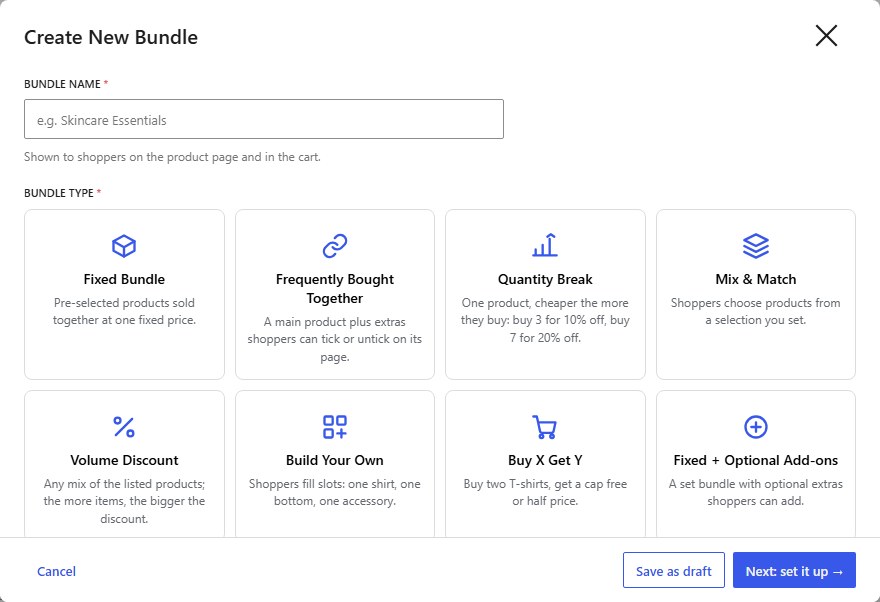Click Next: set it up button
This screenshot has width=880, height=602.
tap(794, 570)
